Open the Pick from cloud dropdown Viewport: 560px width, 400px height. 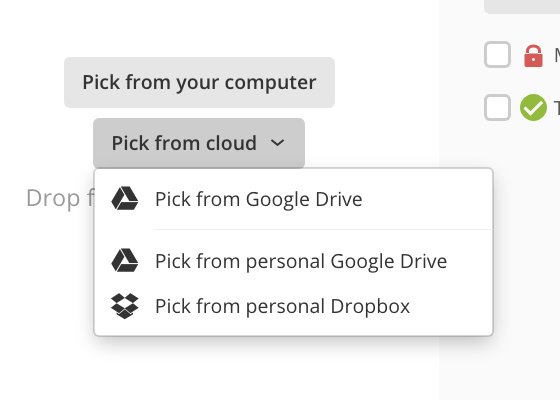(x=199, y=143)
